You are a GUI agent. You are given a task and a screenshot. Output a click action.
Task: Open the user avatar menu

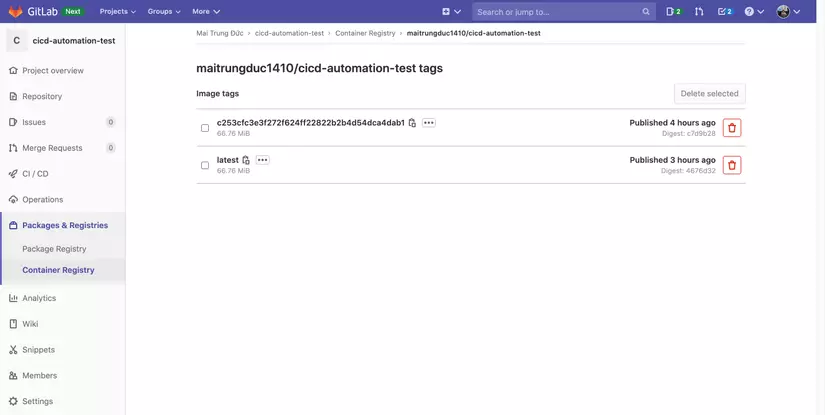pos(789,12)
